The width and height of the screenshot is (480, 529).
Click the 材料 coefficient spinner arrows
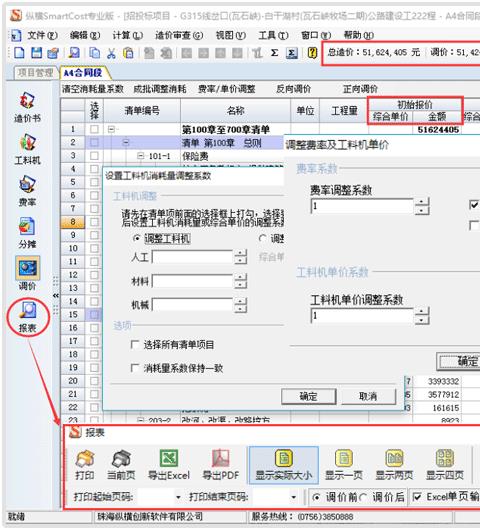coord(240,281)
